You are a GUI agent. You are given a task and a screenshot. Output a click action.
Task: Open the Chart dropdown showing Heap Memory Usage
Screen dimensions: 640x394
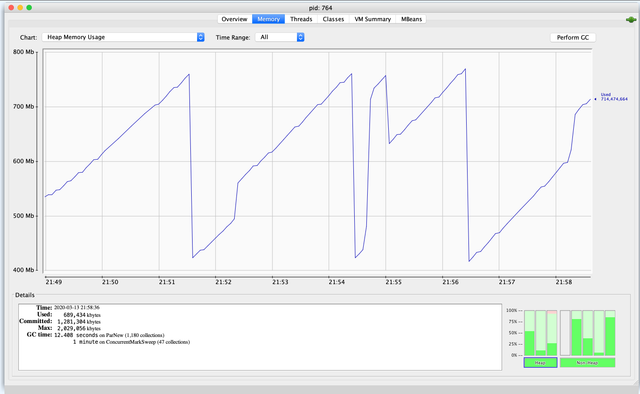pos(123,37)
